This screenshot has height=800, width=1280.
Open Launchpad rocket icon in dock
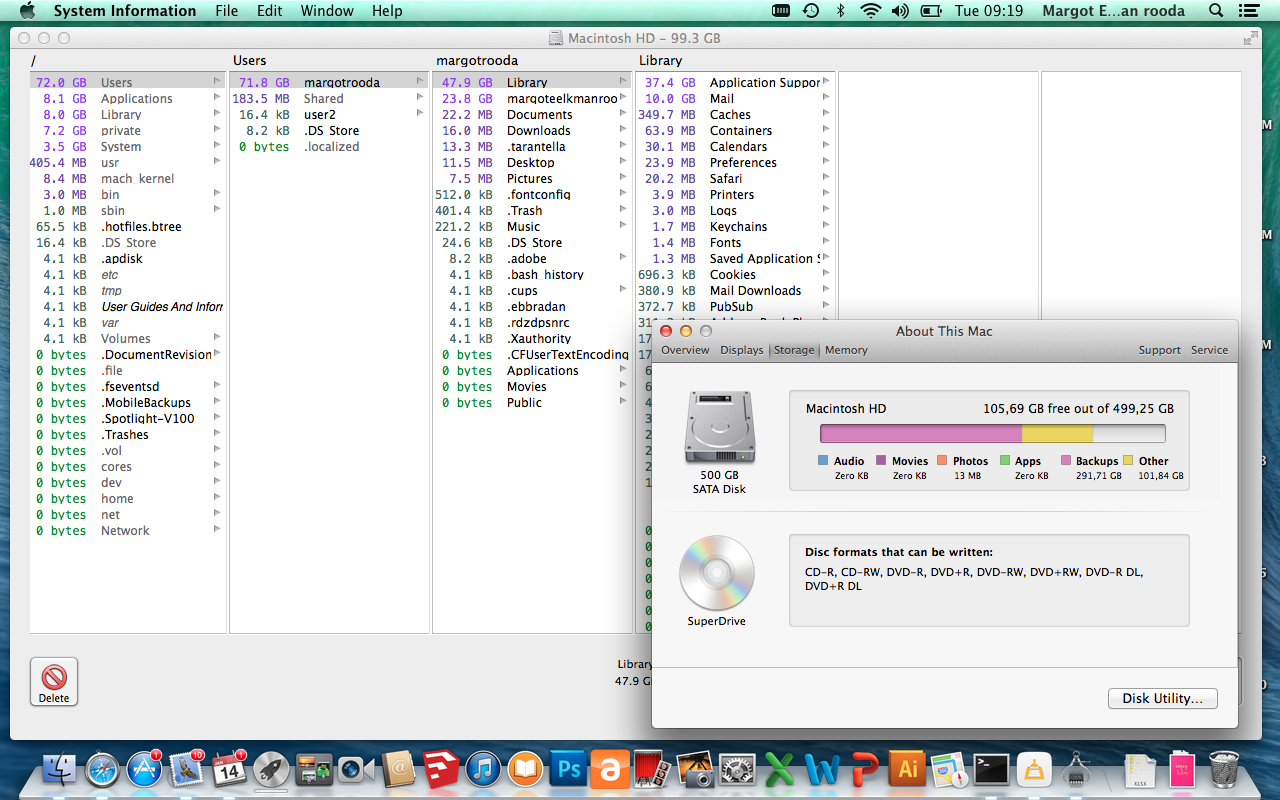coord(271,769)
